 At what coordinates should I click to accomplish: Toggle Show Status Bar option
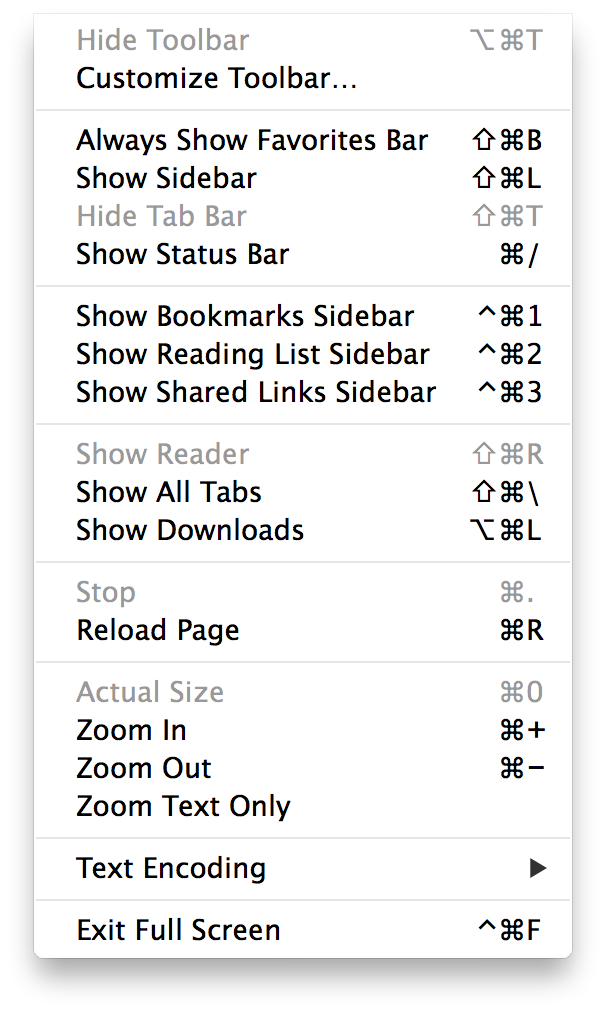point(182,254)
